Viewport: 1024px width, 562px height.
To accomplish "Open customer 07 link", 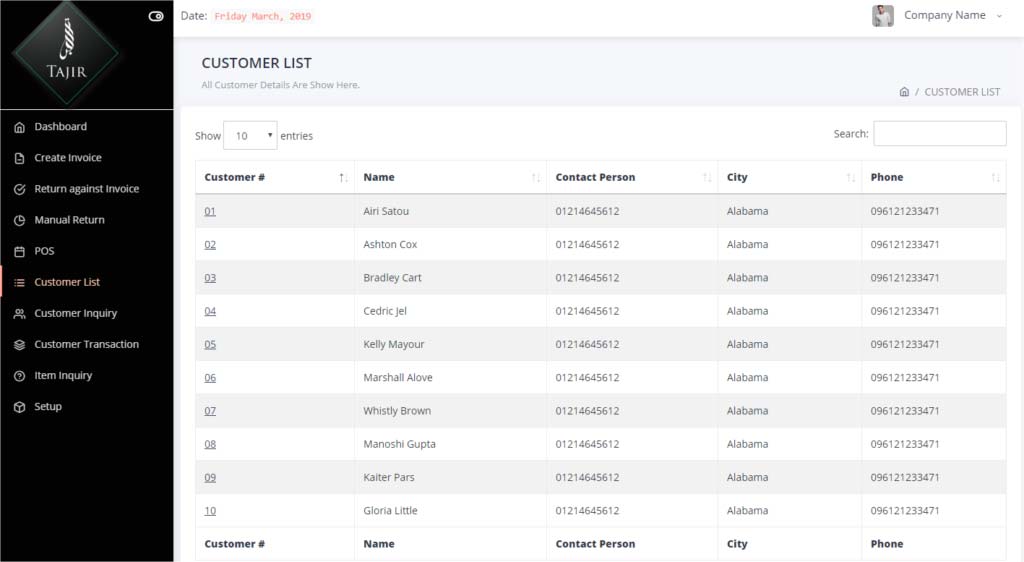I will 210,411.
